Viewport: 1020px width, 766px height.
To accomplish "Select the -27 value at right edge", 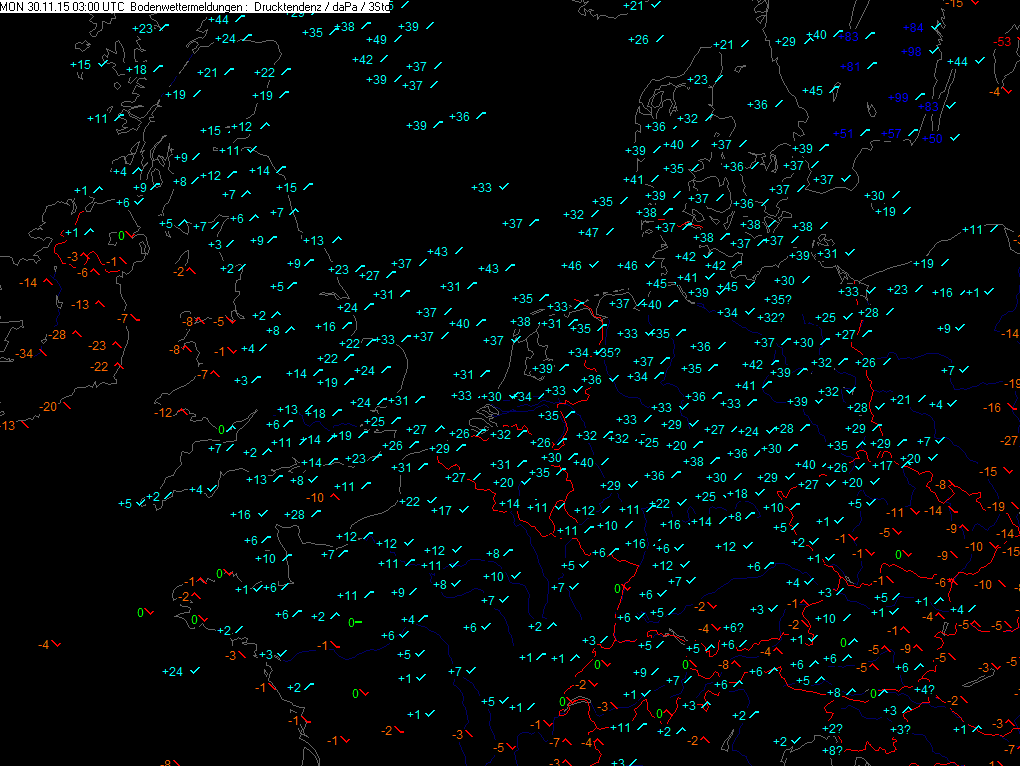I will click(x=1009, y=441).
